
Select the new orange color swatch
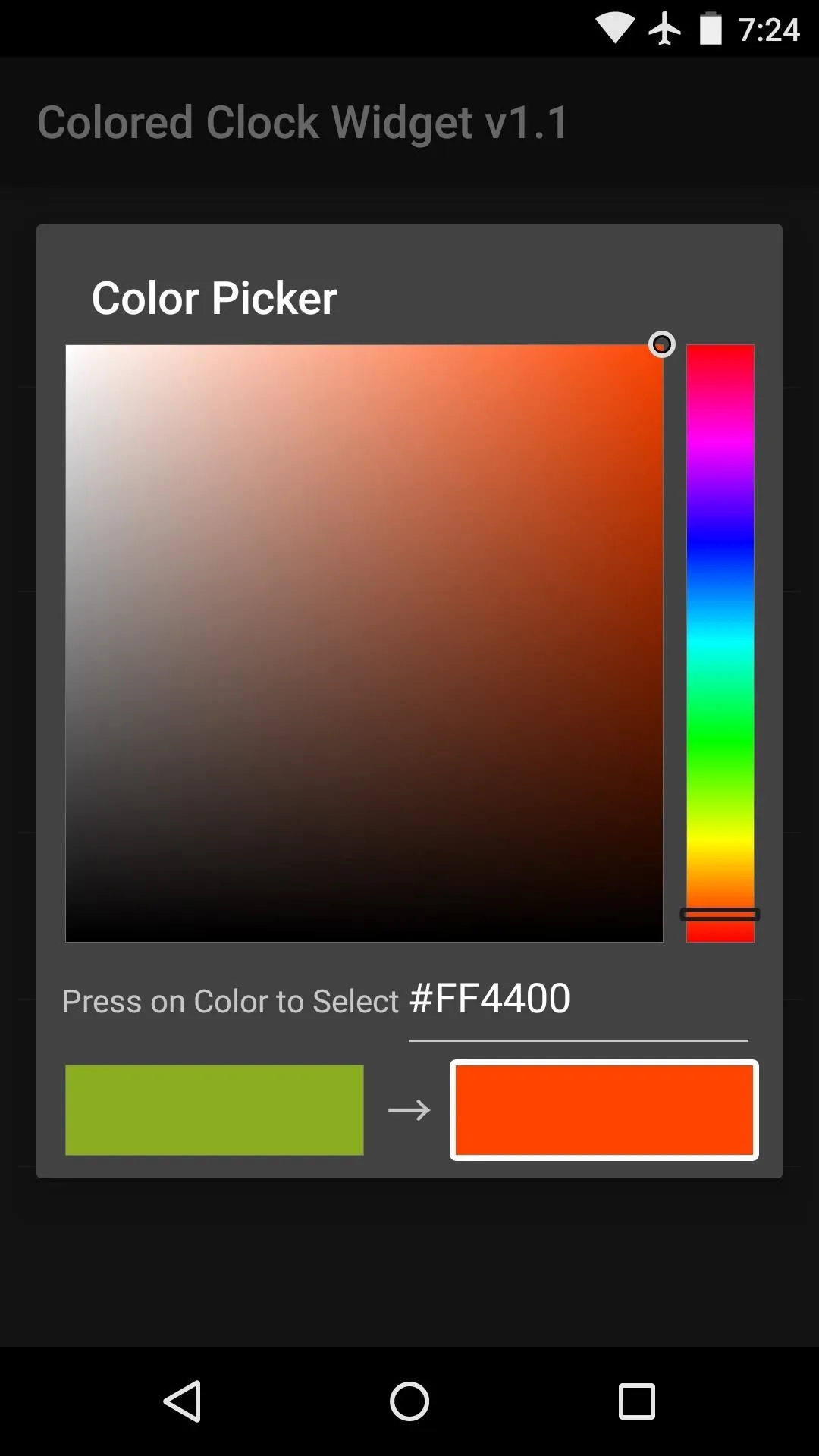point(604,1110)
